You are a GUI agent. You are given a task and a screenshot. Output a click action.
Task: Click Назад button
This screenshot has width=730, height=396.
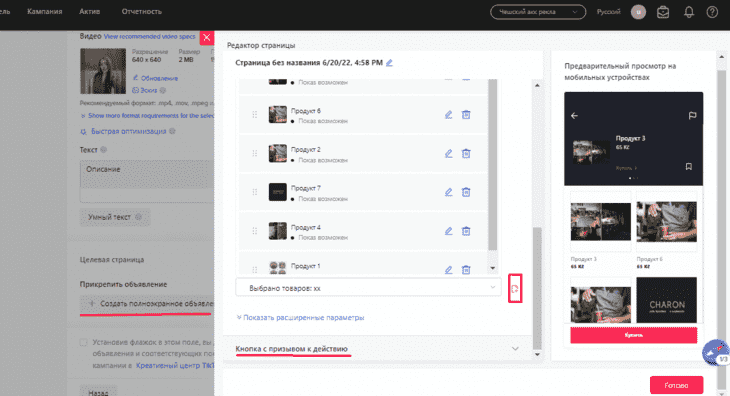98,392
